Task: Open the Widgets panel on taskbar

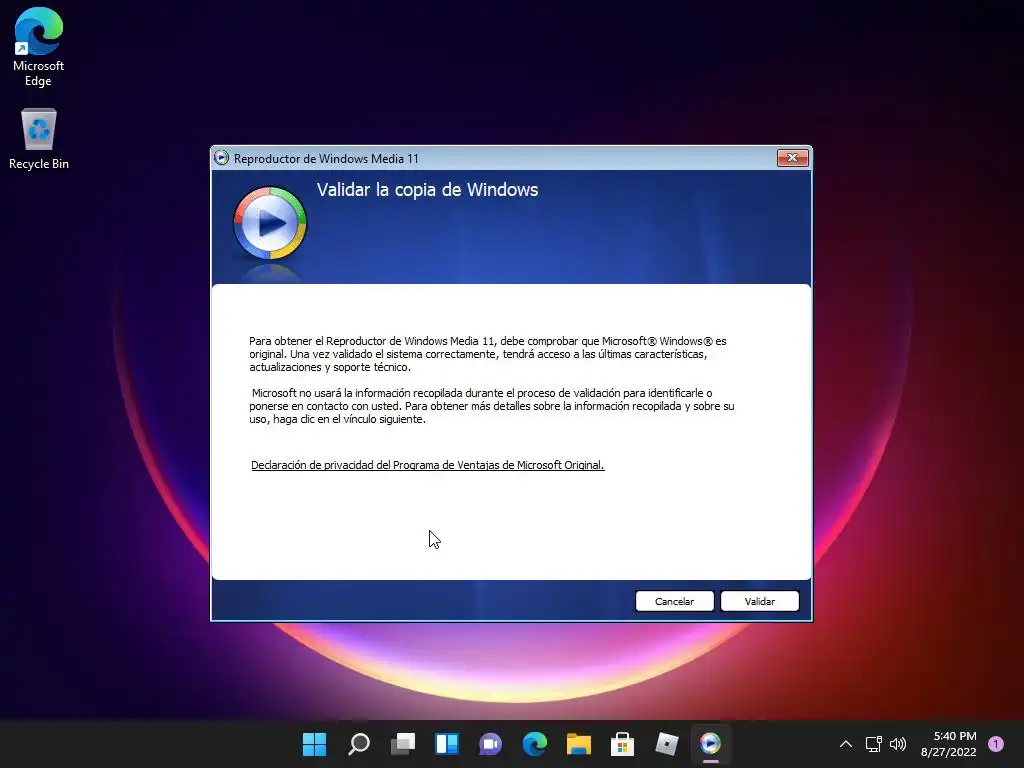Action: click(x=447, y=743)
